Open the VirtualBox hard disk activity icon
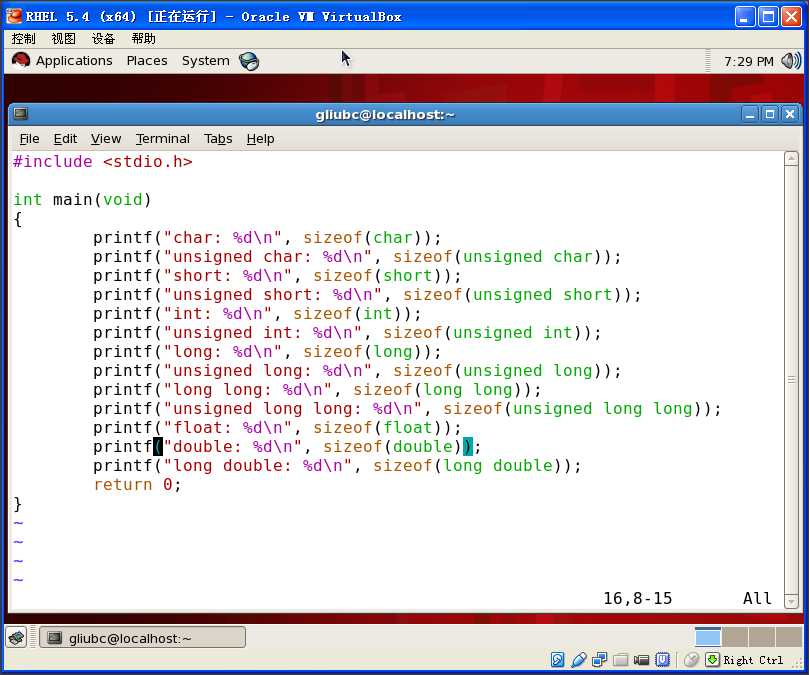Viewport: 809px width, 675px height. coord(557,660)
